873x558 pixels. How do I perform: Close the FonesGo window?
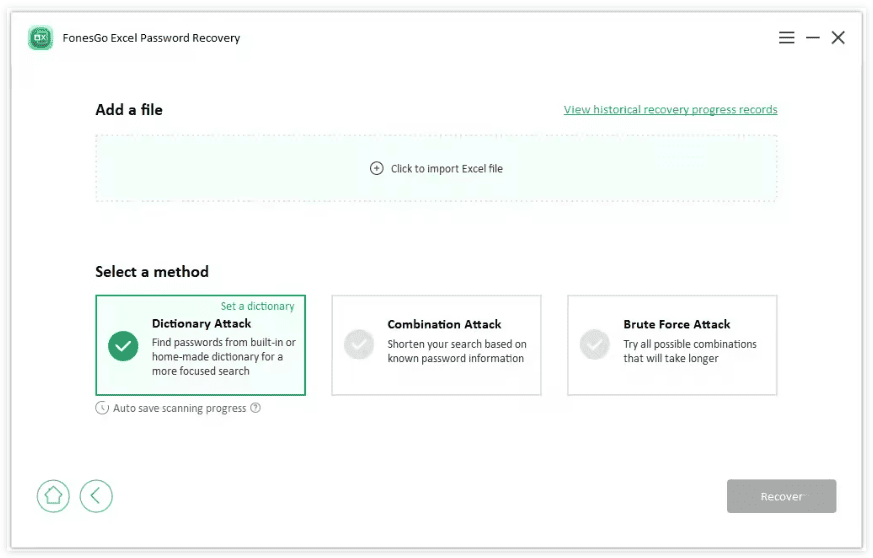838,38
